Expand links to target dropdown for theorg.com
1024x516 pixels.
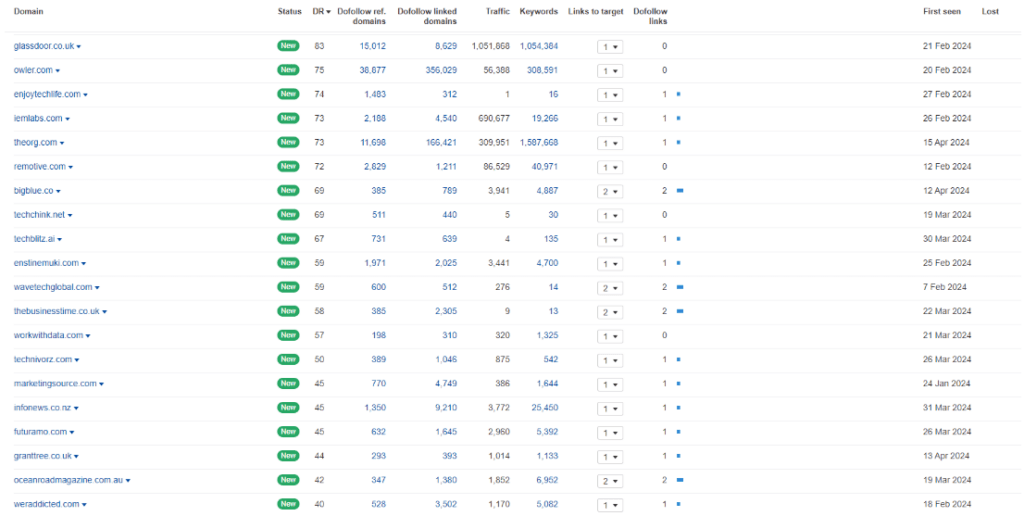coord(610,144)
